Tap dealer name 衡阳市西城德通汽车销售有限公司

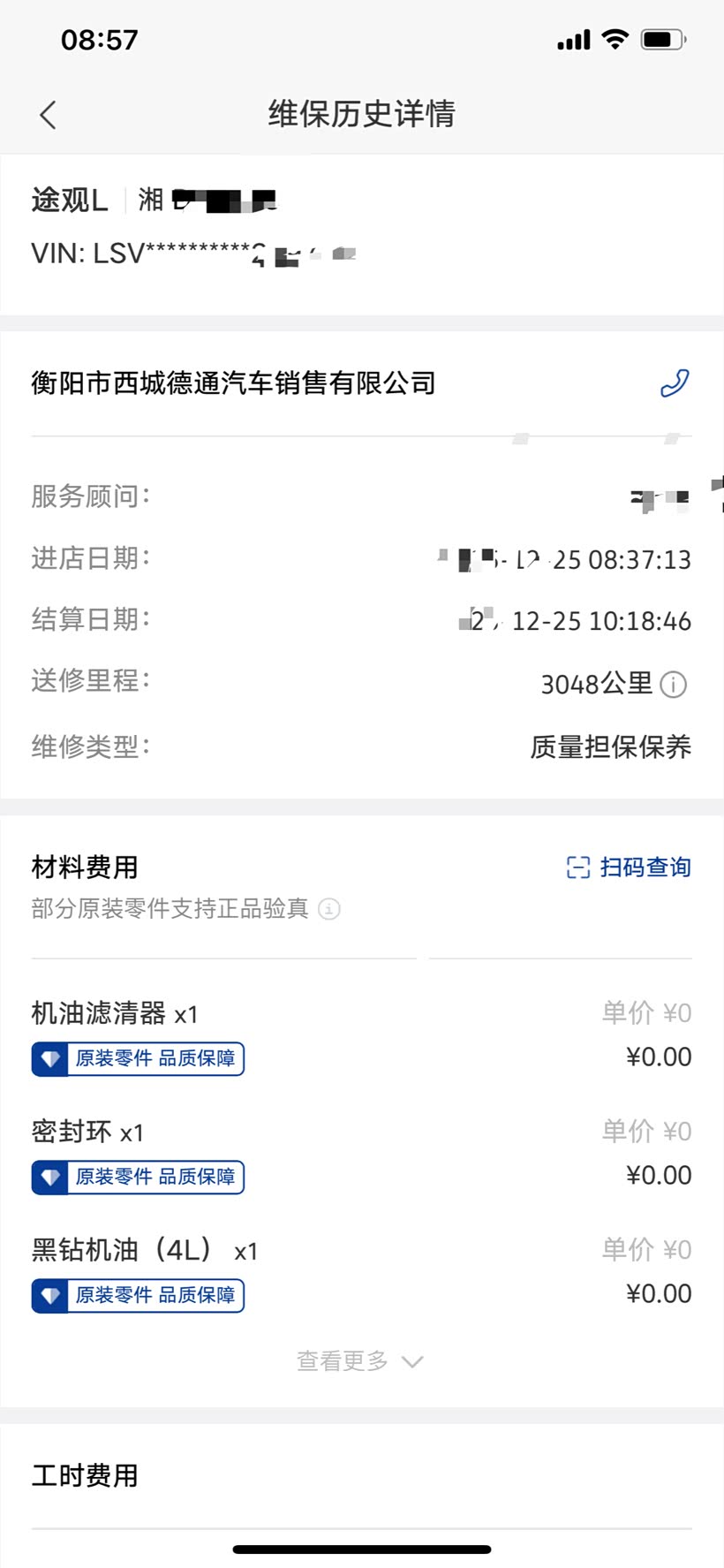(x=233, y=383)
